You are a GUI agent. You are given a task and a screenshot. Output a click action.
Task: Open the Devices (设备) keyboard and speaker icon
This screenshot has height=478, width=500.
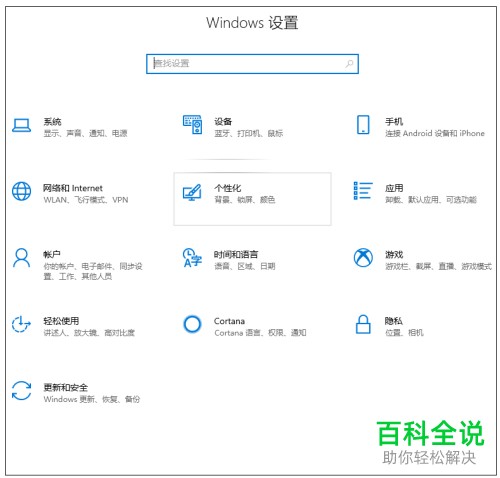pyautogui.click(x=192, y=125)
